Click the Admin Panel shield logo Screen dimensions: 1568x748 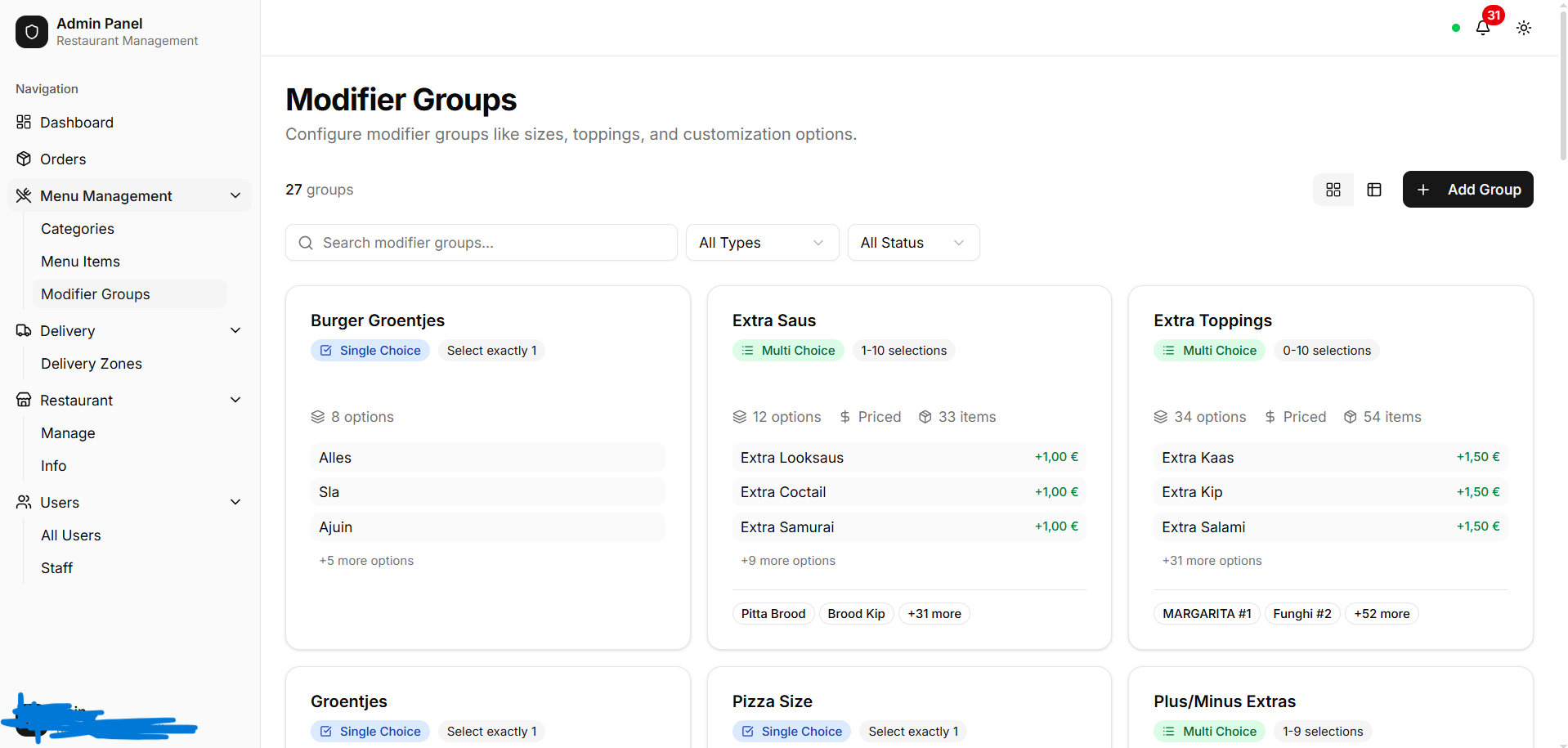32,32
